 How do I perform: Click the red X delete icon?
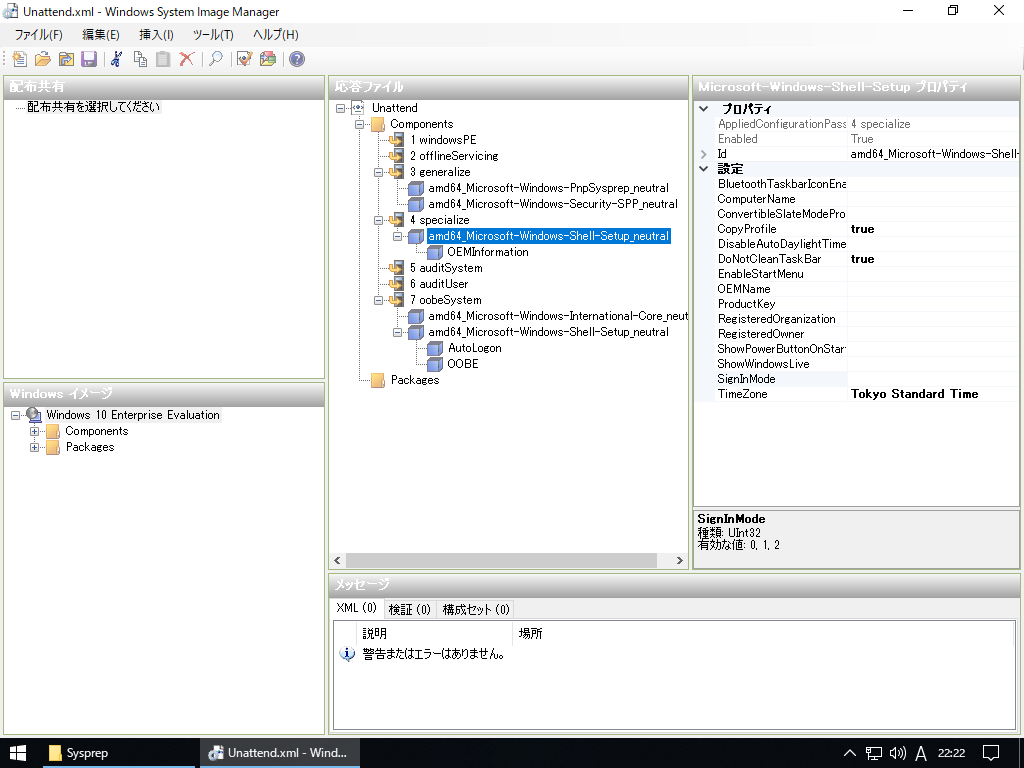coord(187,59)
